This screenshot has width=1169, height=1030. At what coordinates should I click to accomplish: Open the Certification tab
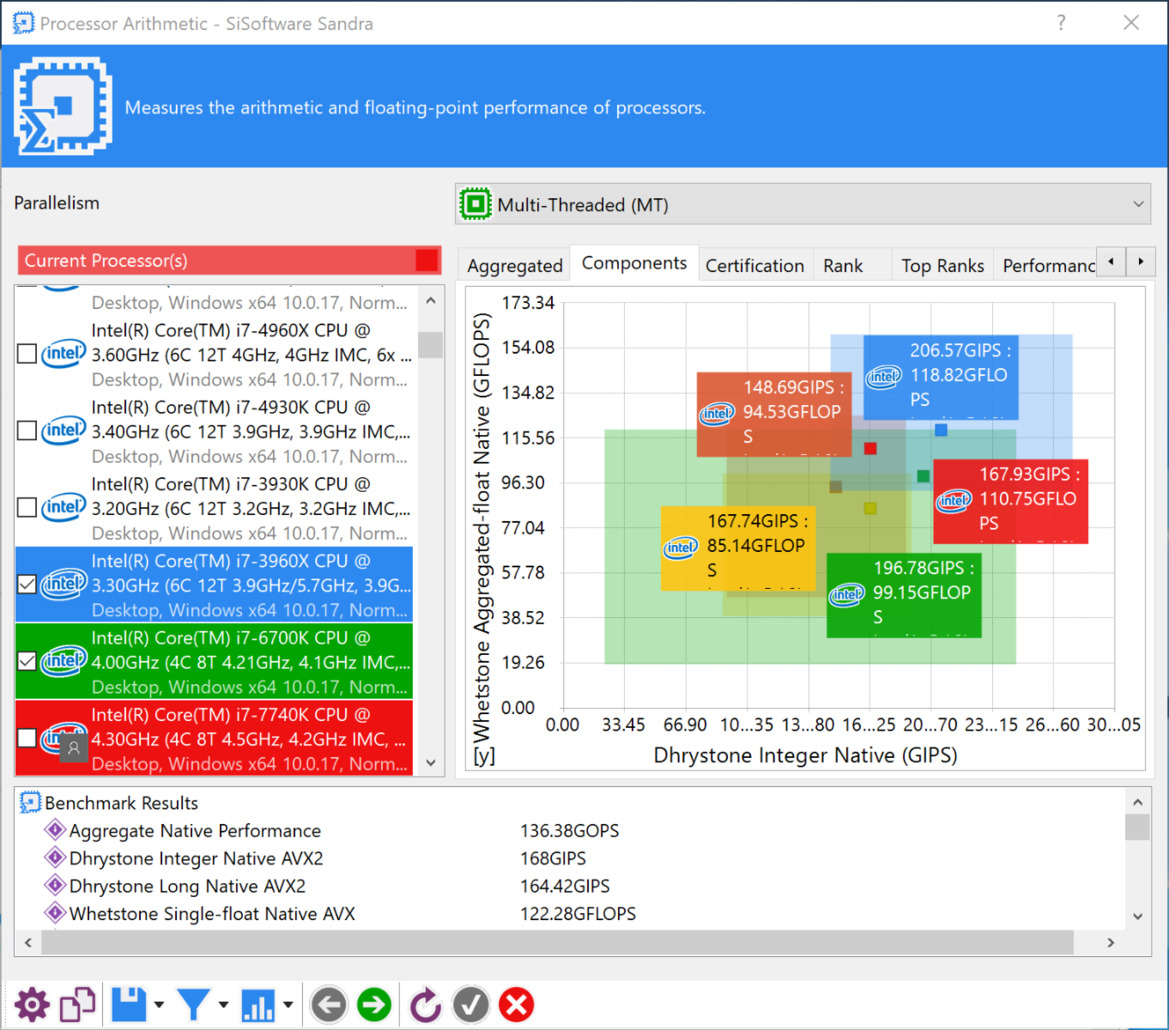[754, 265]
